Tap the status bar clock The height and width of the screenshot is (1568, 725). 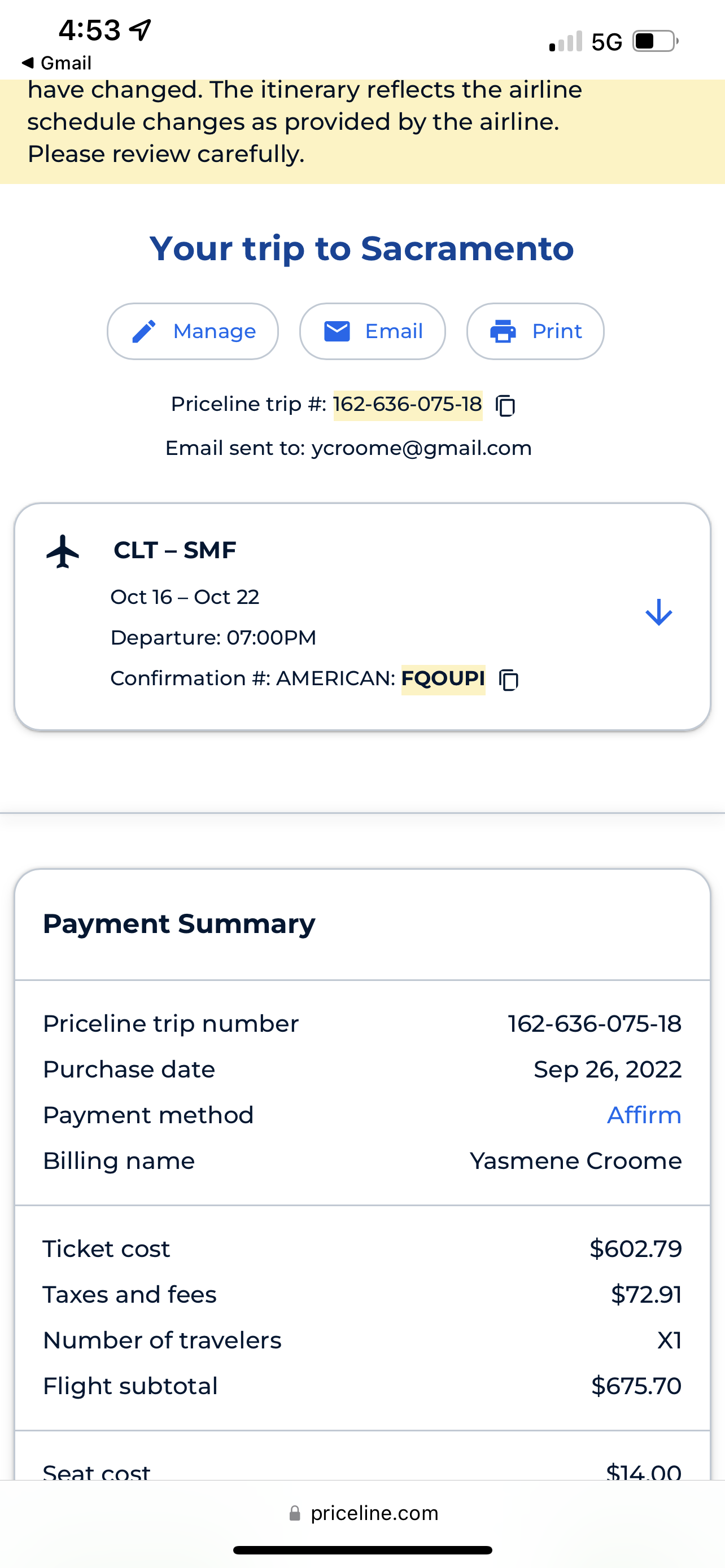[x=89, y=30]
